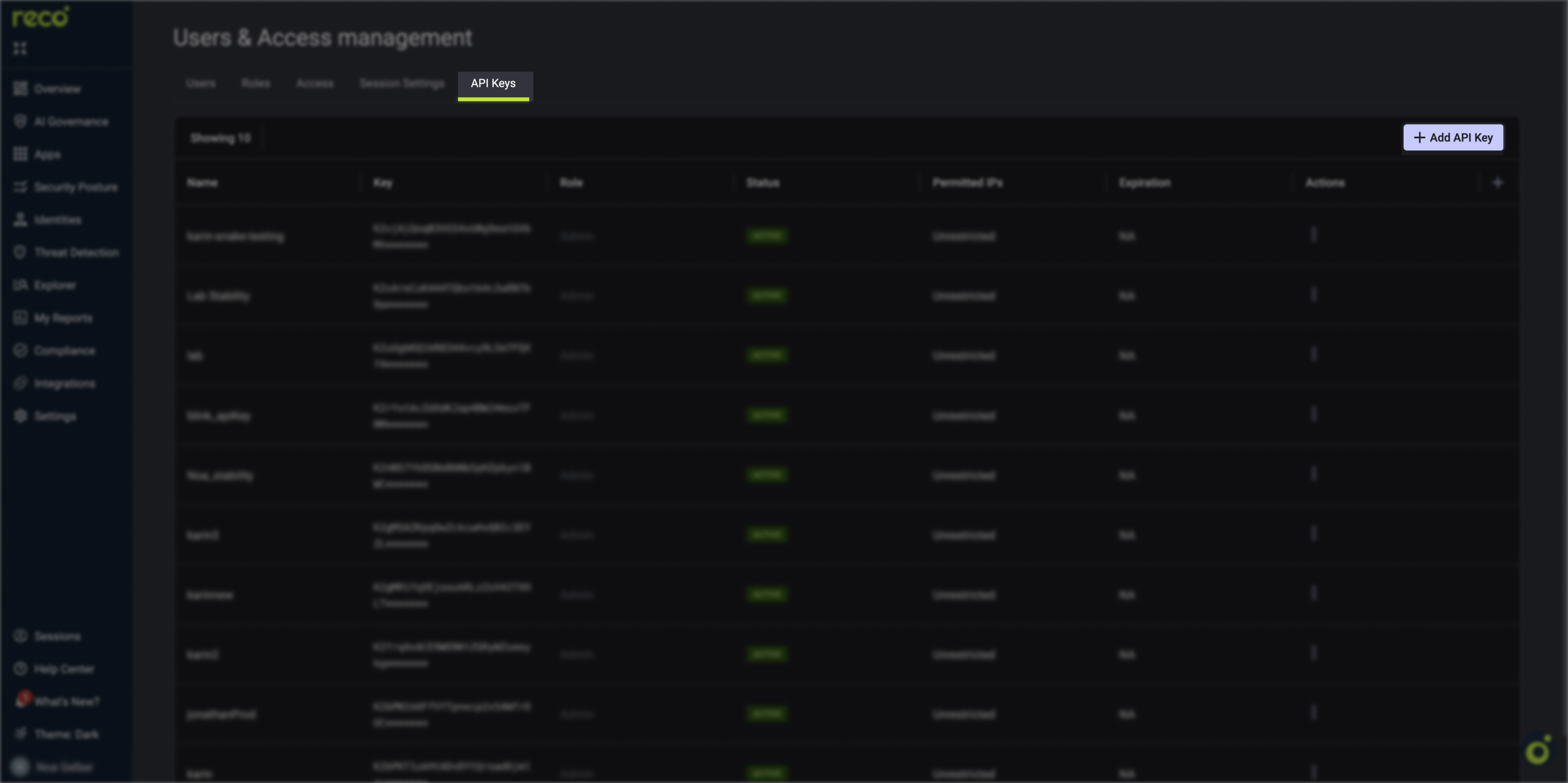1568x783 pixels.
Task: Click the Add API Key button
Action: 1453,137
